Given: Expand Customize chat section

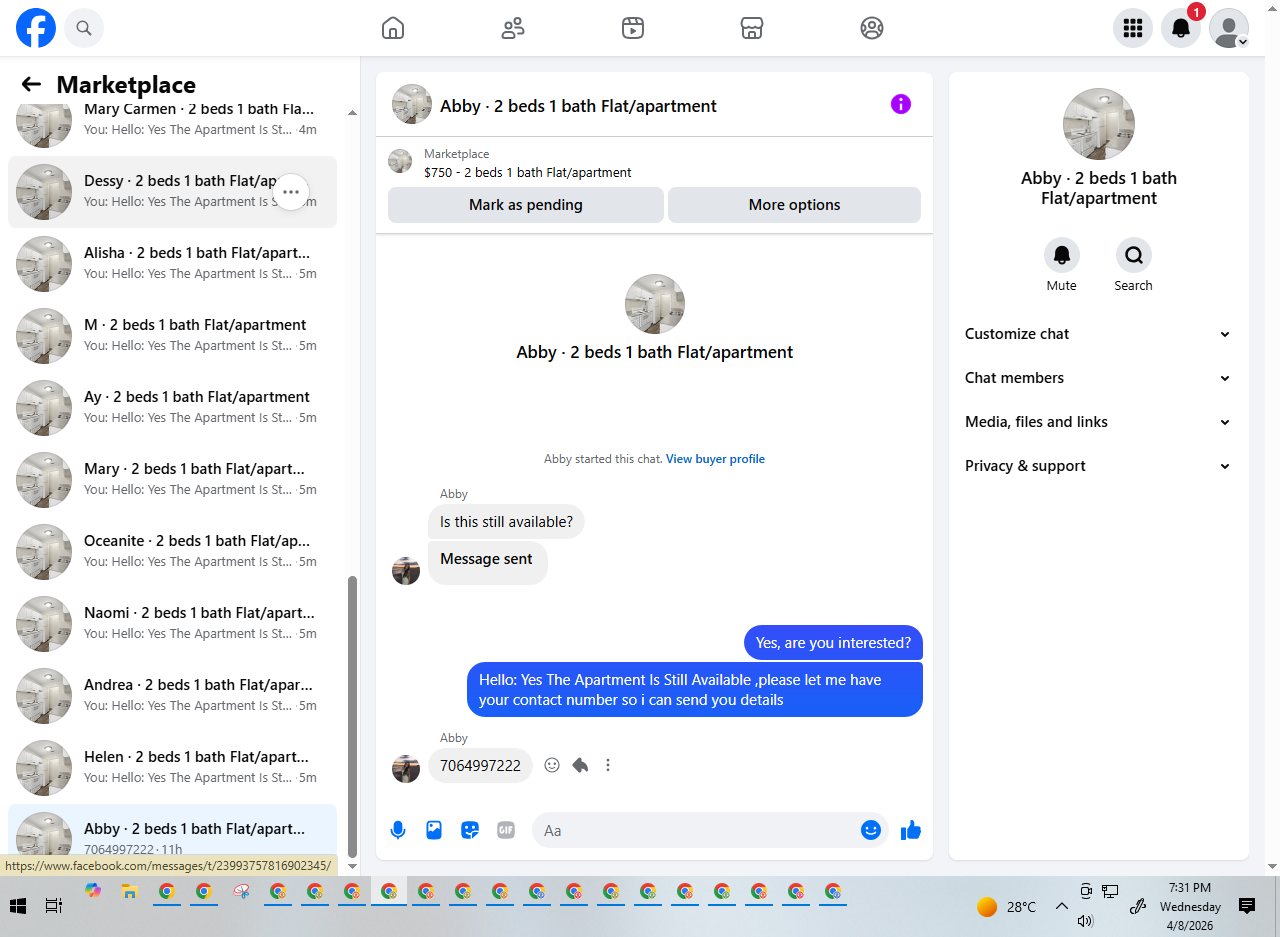Looking at the screenshot, I should tap(1098, 334).
